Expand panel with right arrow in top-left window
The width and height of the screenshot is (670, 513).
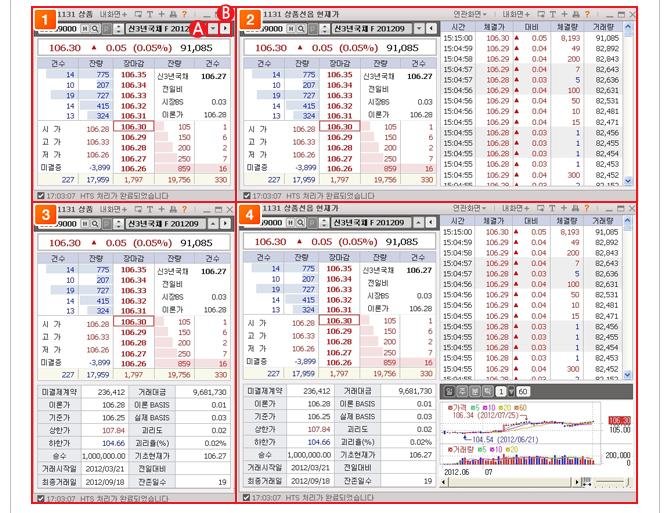[225, 29]
